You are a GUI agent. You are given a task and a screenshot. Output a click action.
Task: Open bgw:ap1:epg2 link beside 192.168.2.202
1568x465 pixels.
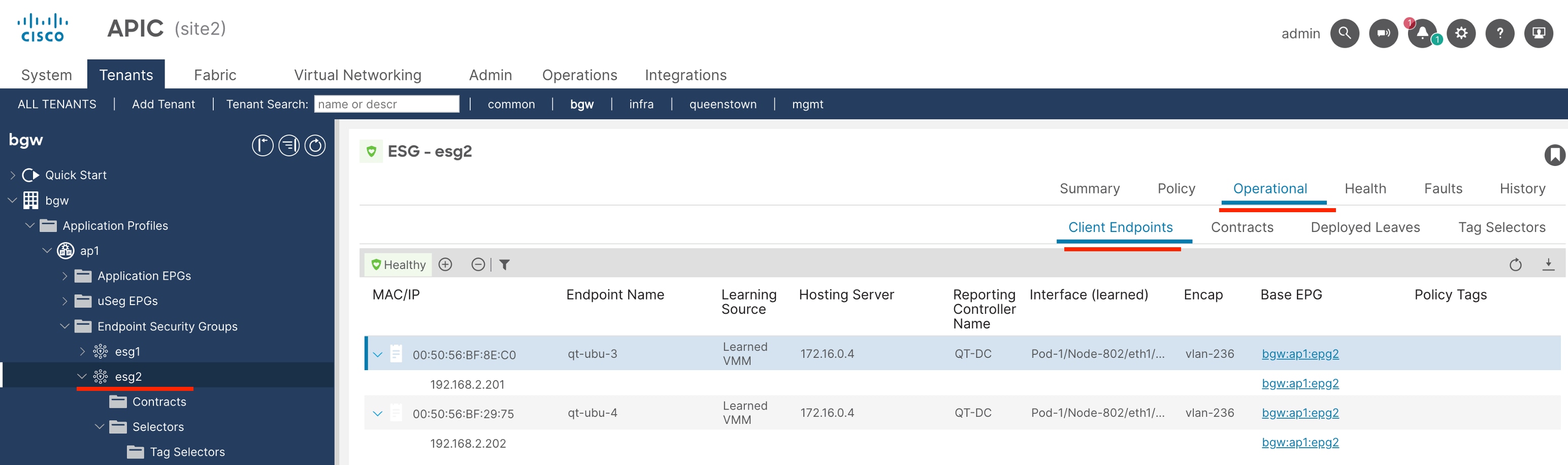click(x=1300, y=443)
